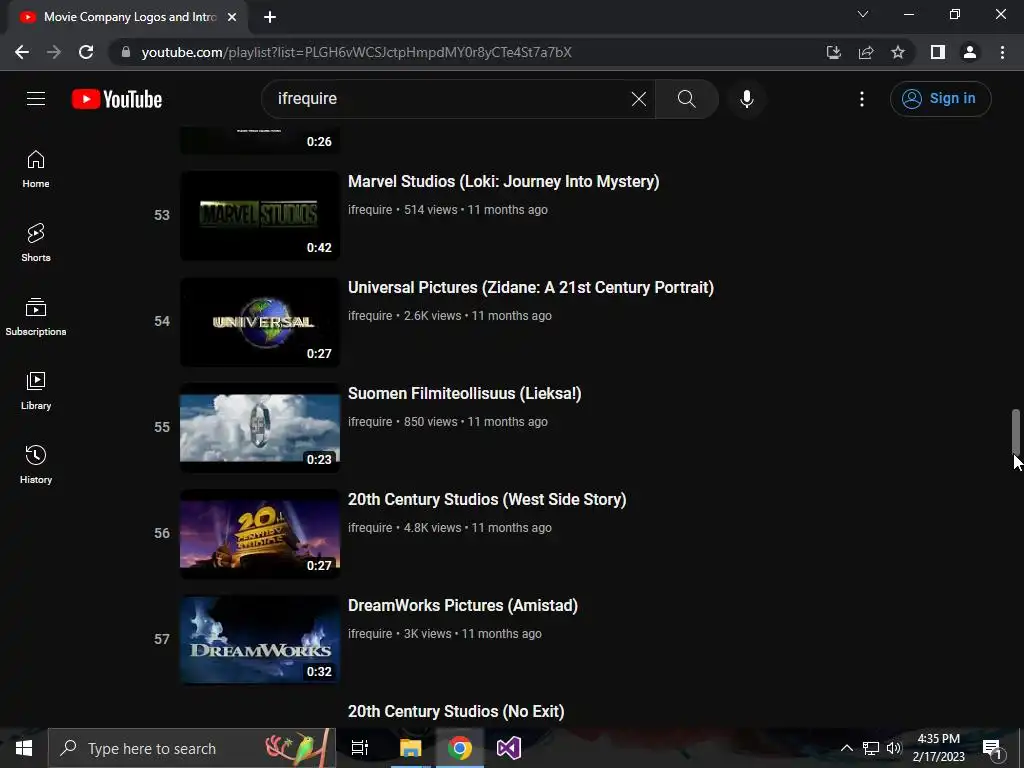Open Marvel Studios Loki video title

[504, 182]
